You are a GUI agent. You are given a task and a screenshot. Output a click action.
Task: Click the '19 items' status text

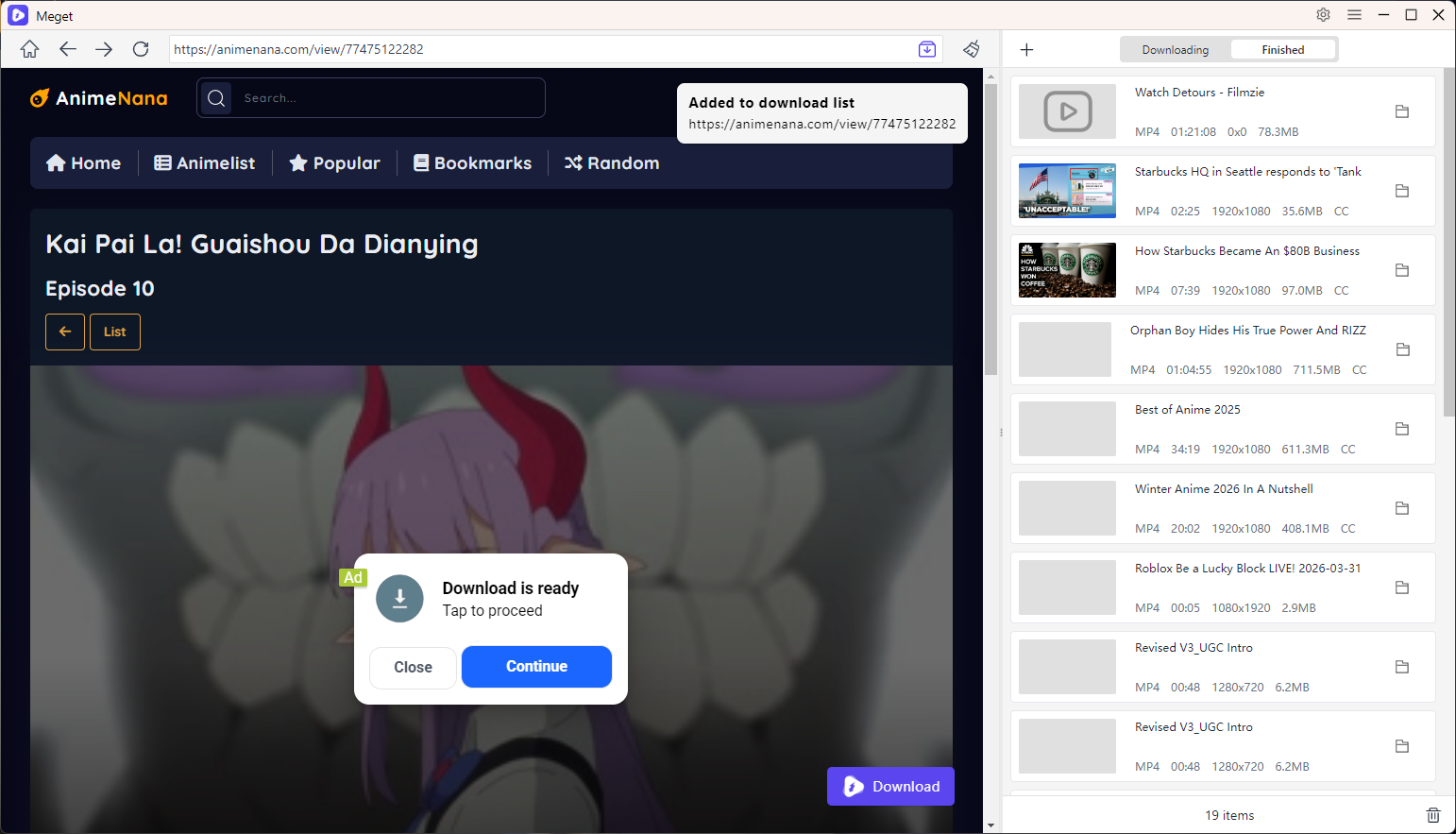(x=1229, y=815)
